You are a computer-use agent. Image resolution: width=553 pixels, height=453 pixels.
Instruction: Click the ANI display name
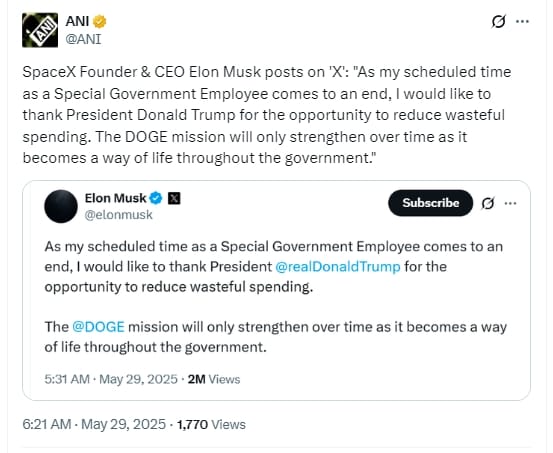[x=77, y=22]
